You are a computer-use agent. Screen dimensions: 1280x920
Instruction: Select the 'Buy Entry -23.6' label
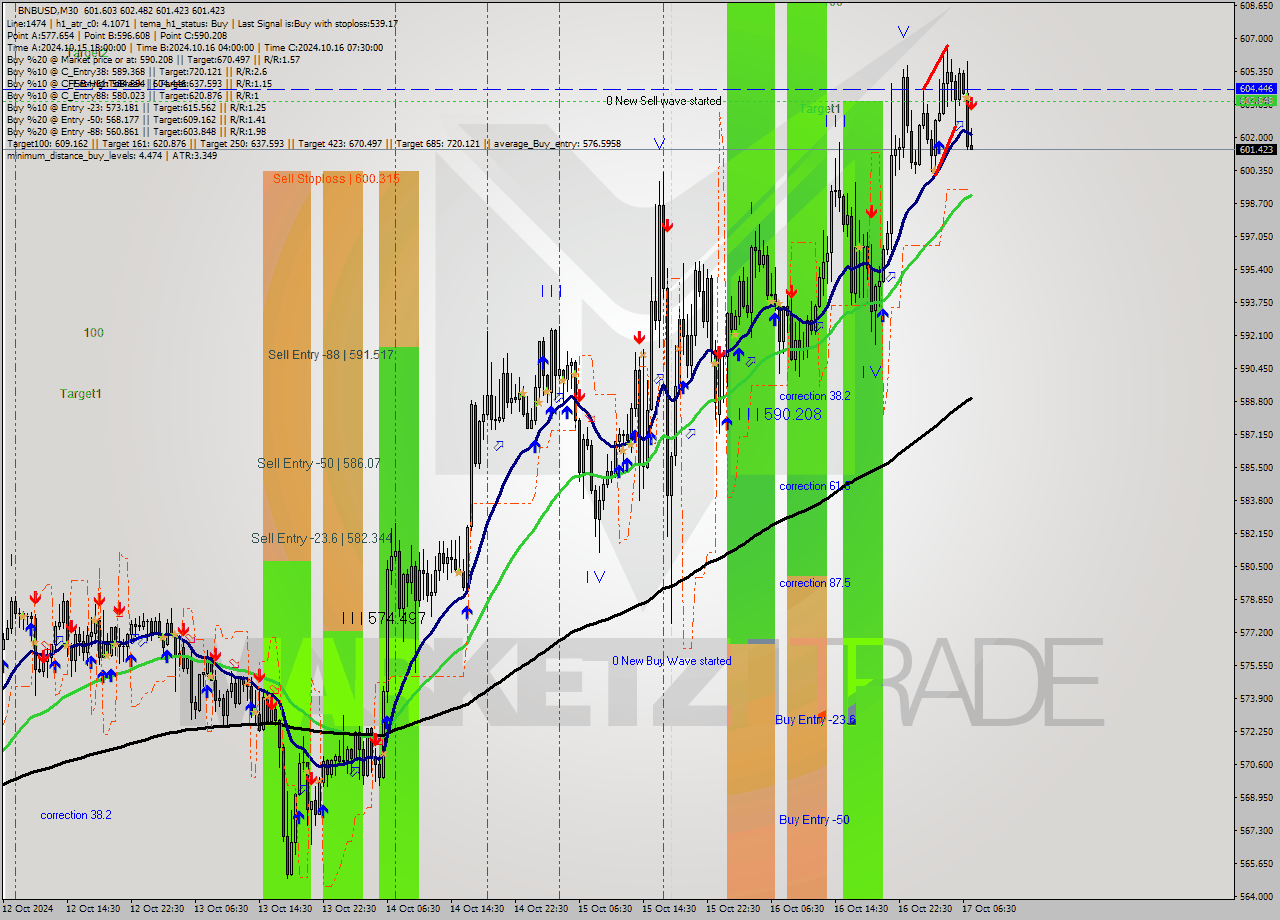coord(815,720)
